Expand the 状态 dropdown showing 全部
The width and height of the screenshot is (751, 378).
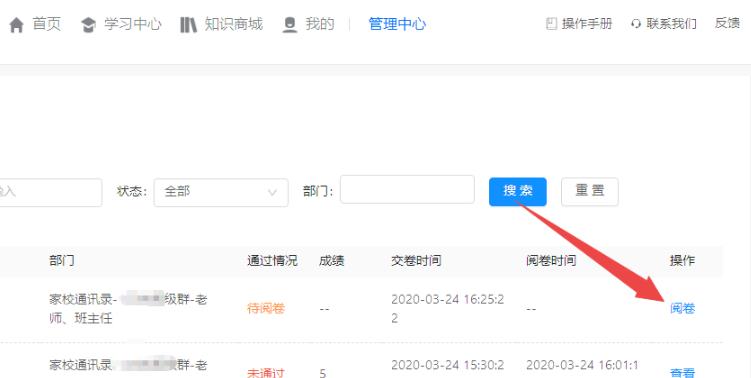pyautogui.click(x=221, y=193)
